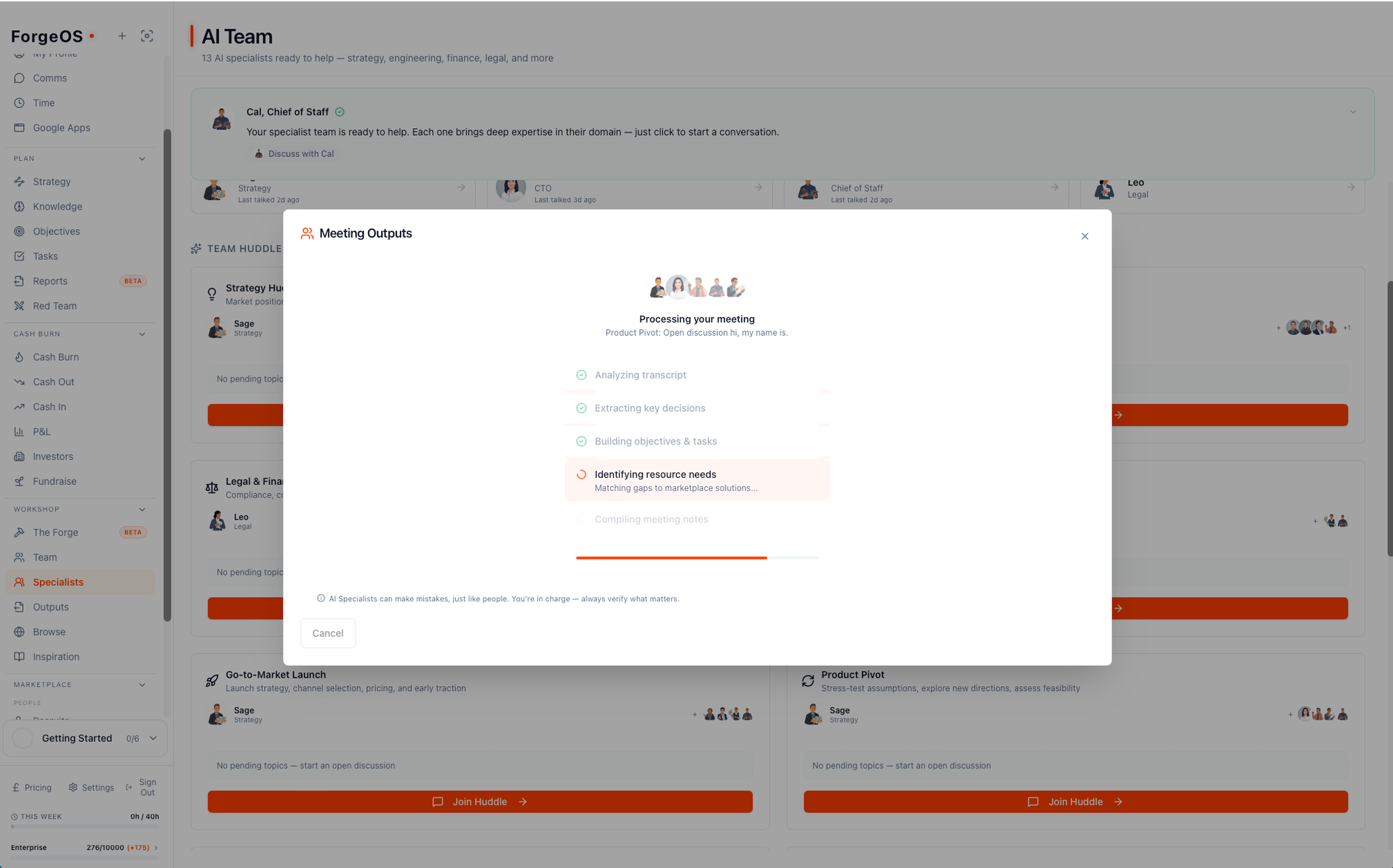
Task: Click the plus icon beside ForgeOS logo
Action: click(x=122, y=36)
